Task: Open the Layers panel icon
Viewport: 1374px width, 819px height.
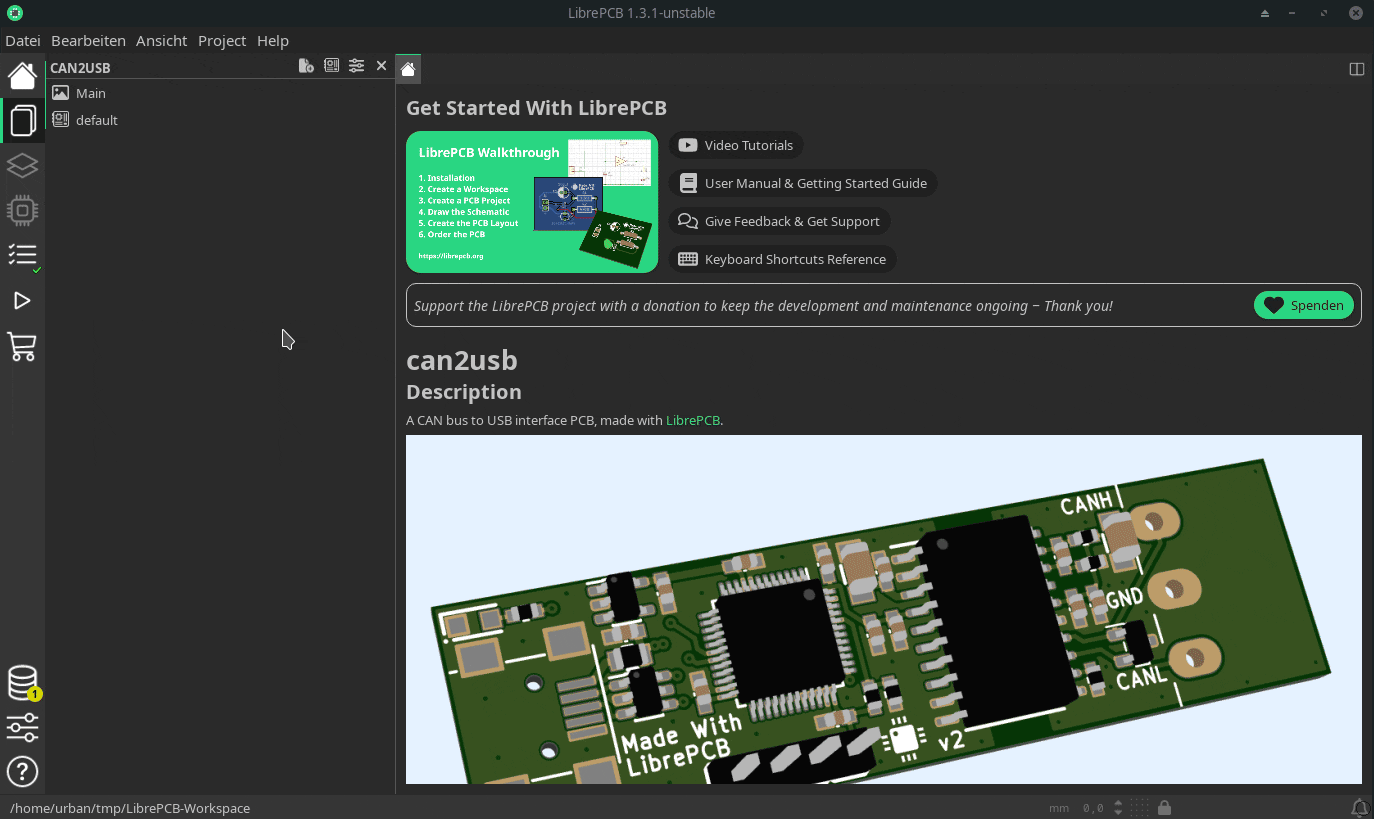Action: pyautogui.click(x=22, y=165)
